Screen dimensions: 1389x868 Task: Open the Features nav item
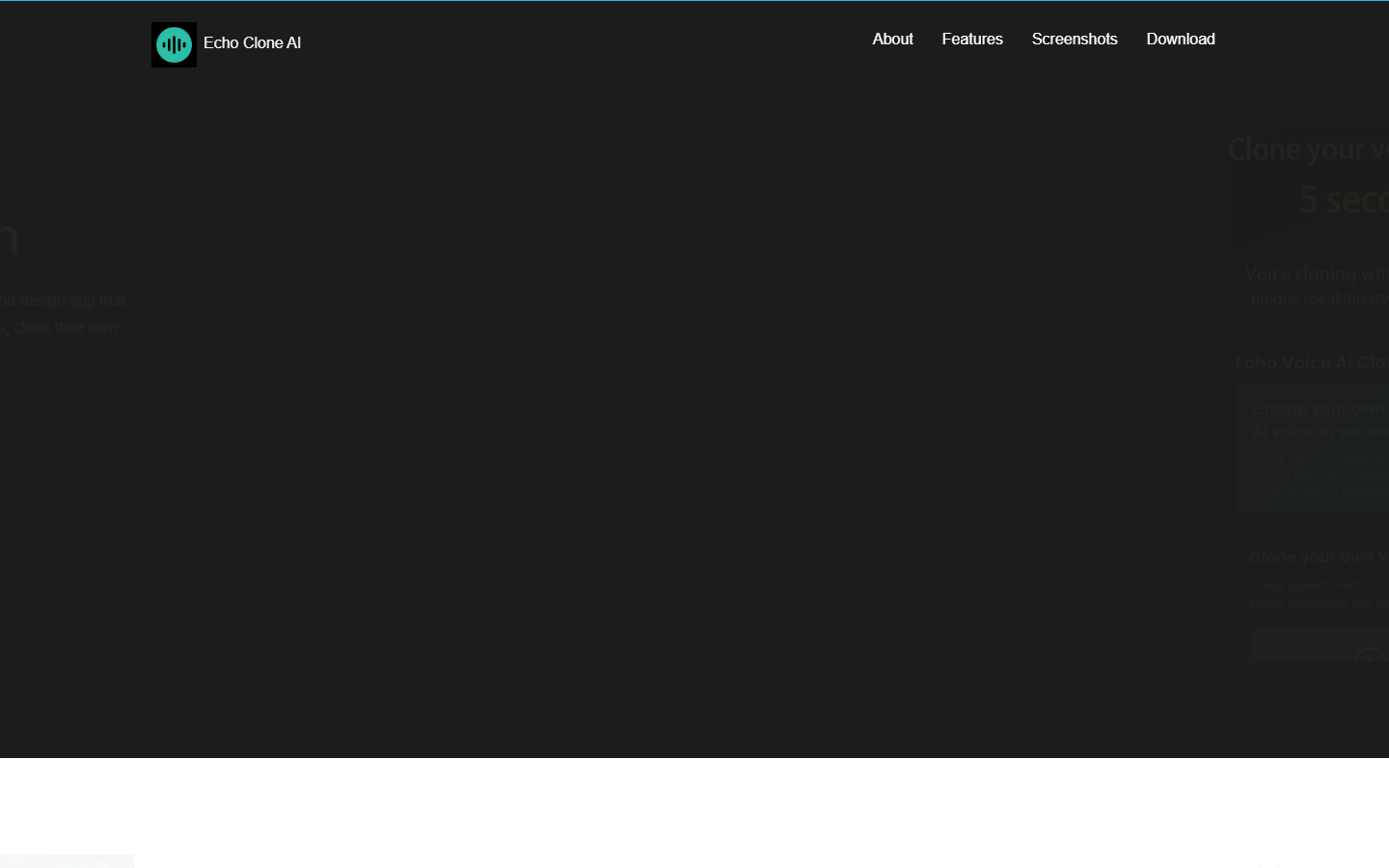click(972, 40)
